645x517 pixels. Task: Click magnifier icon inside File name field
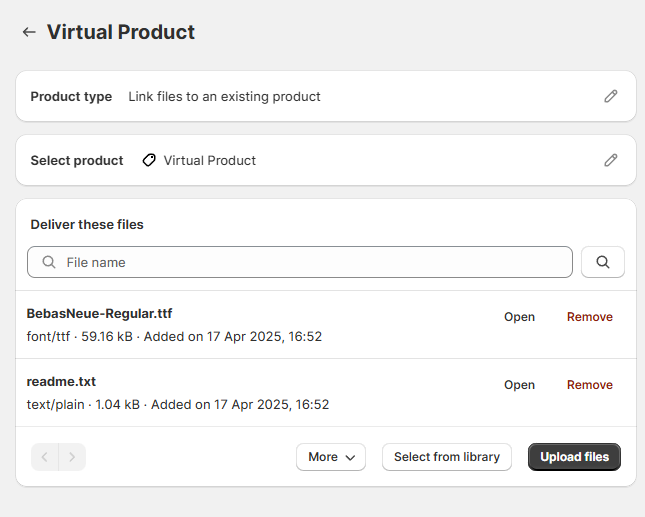tap(49, 262)
